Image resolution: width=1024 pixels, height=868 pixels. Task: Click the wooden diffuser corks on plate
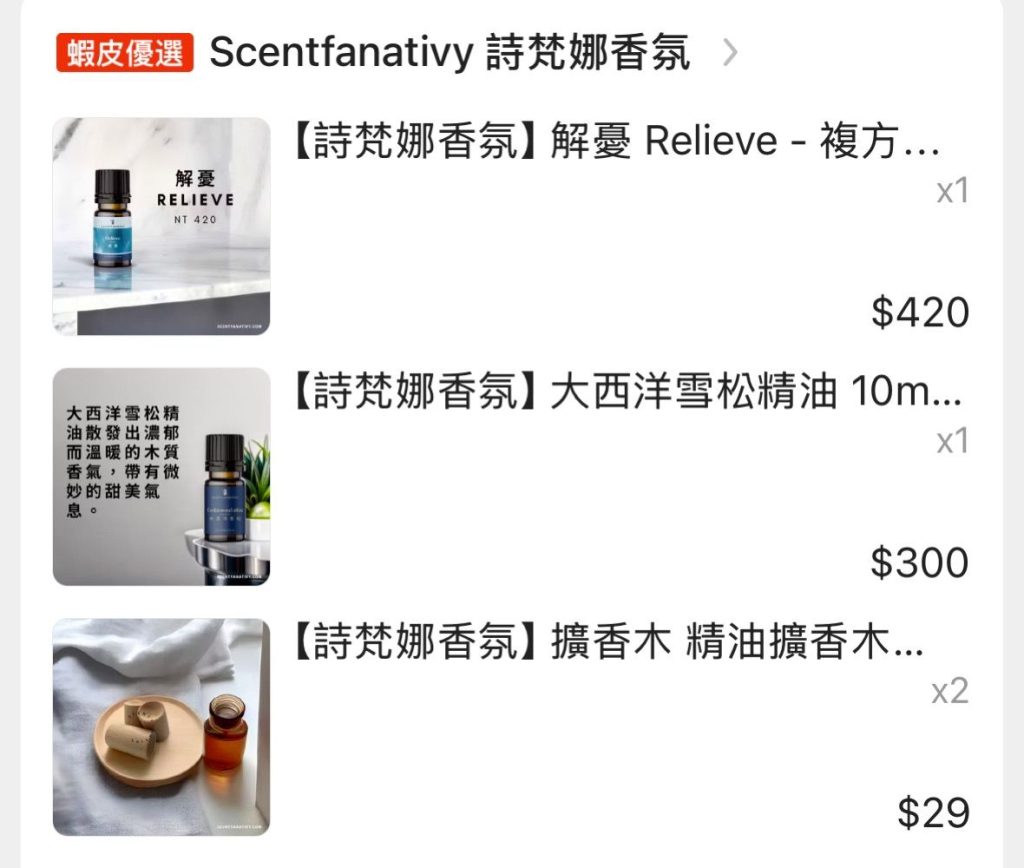(x=138, y=728)
